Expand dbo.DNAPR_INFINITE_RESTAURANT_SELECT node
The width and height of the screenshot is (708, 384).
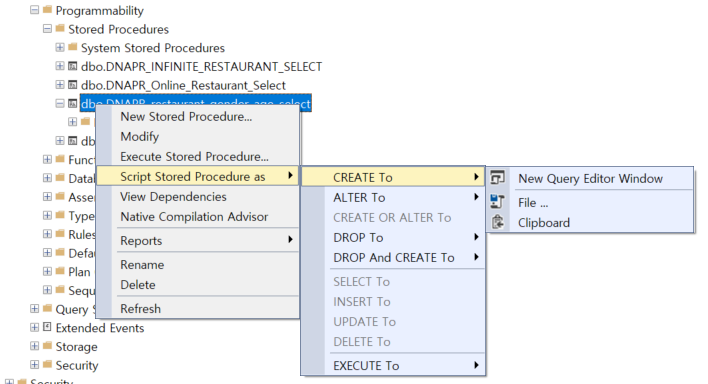click(x=60, y=66)
